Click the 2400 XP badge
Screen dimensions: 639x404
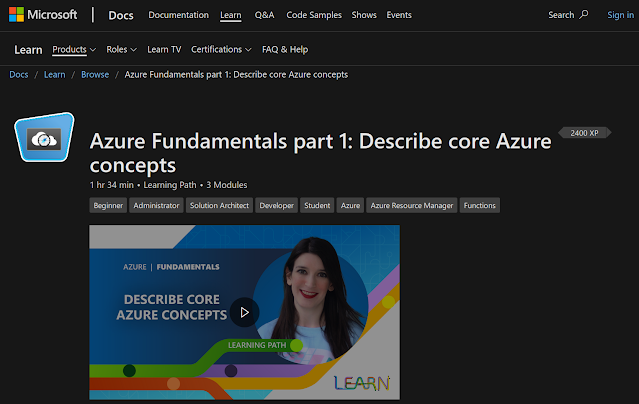(584, 133)
